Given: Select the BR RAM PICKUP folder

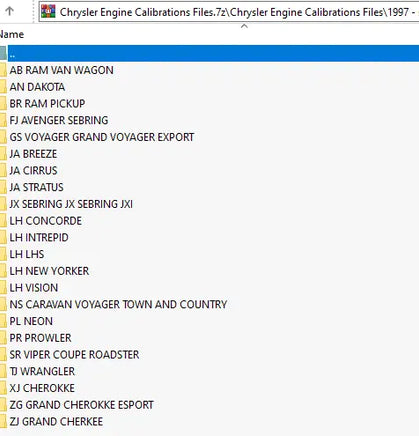Looking at the screenshot, I should [x=47, y=104].
